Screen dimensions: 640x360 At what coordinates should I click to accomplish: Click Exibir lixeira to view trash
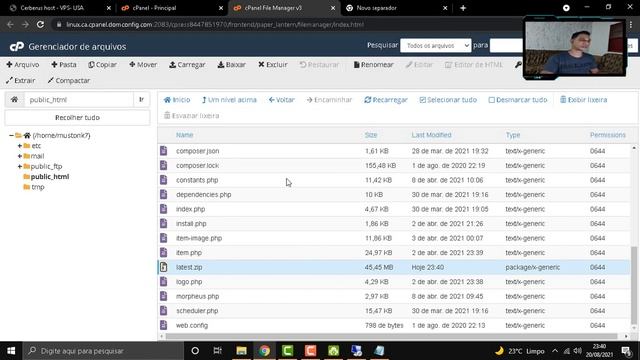coord(583,100)
